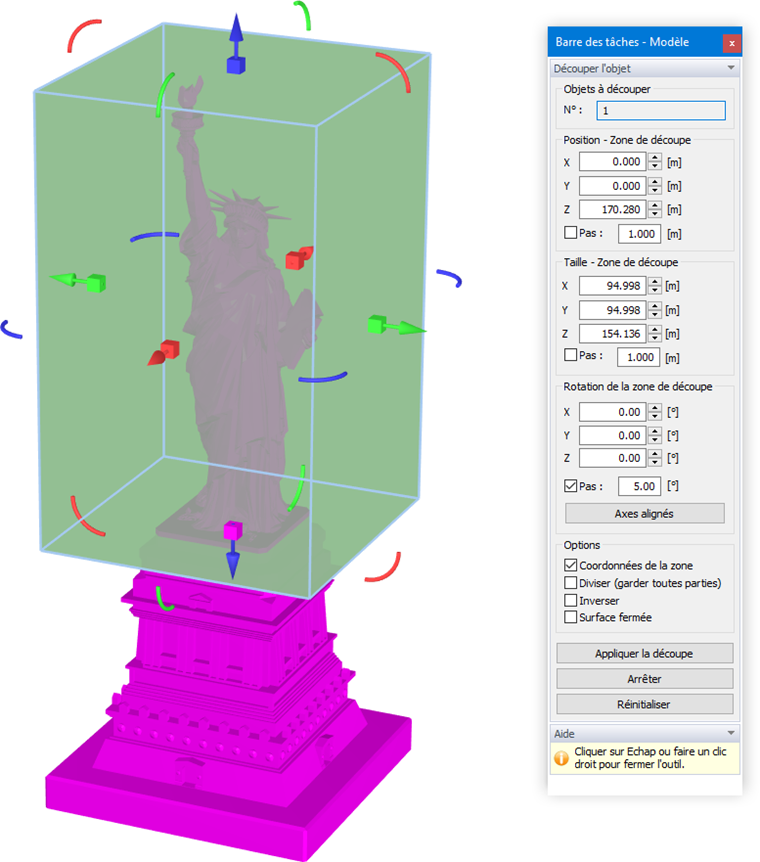This screenshot has width=760, height=862.
Task: Click the green rotation arc at top center
Action: [303, 15]
